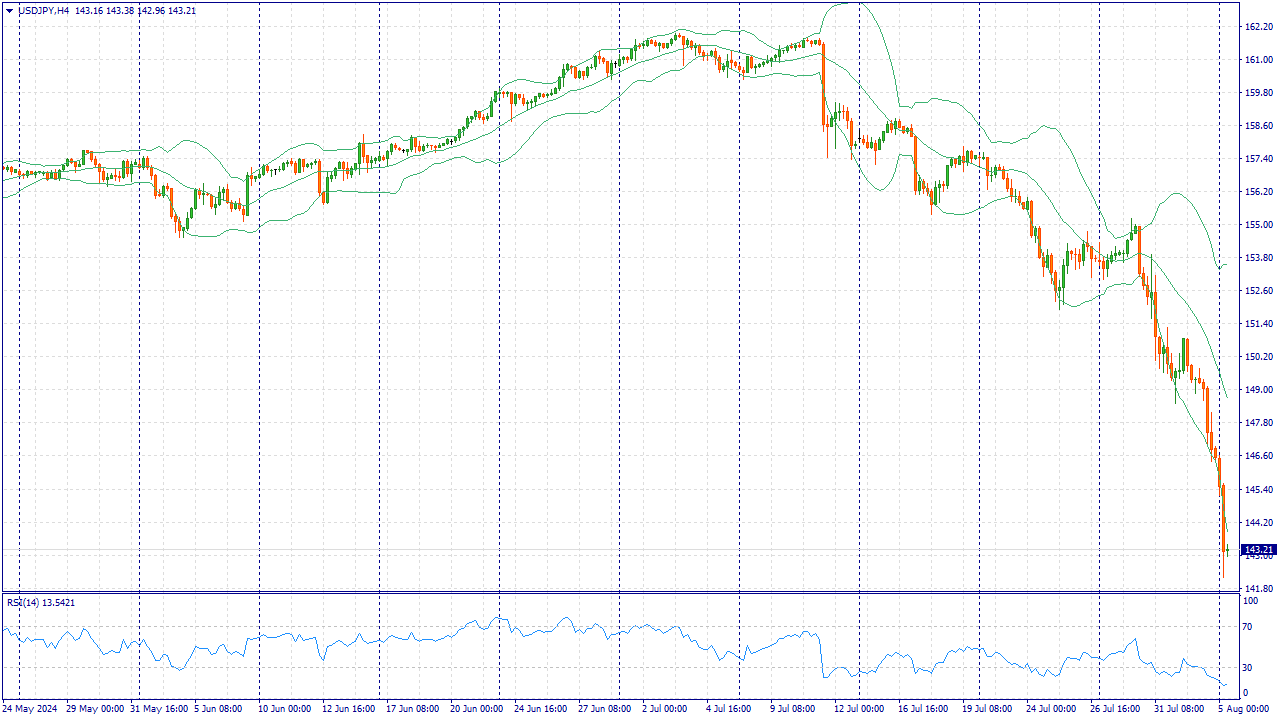Image resolution: width=1280 pixels, height=720 pixels.
Task: Select the RSI(14) indicator label
Action: pos(23,602)
